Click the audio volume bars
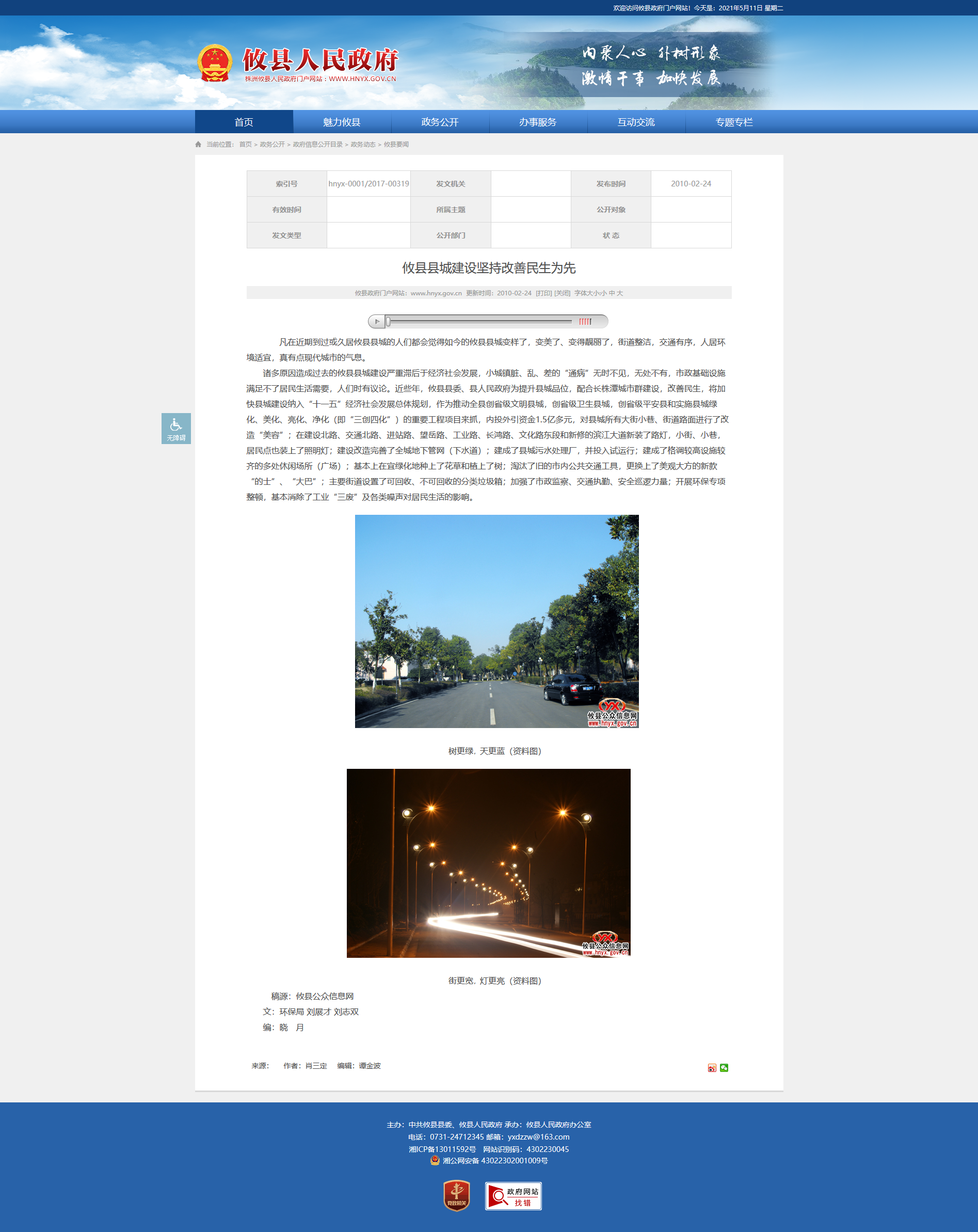This screenshot has height=1232, width=978. click(x=585, y=322)
